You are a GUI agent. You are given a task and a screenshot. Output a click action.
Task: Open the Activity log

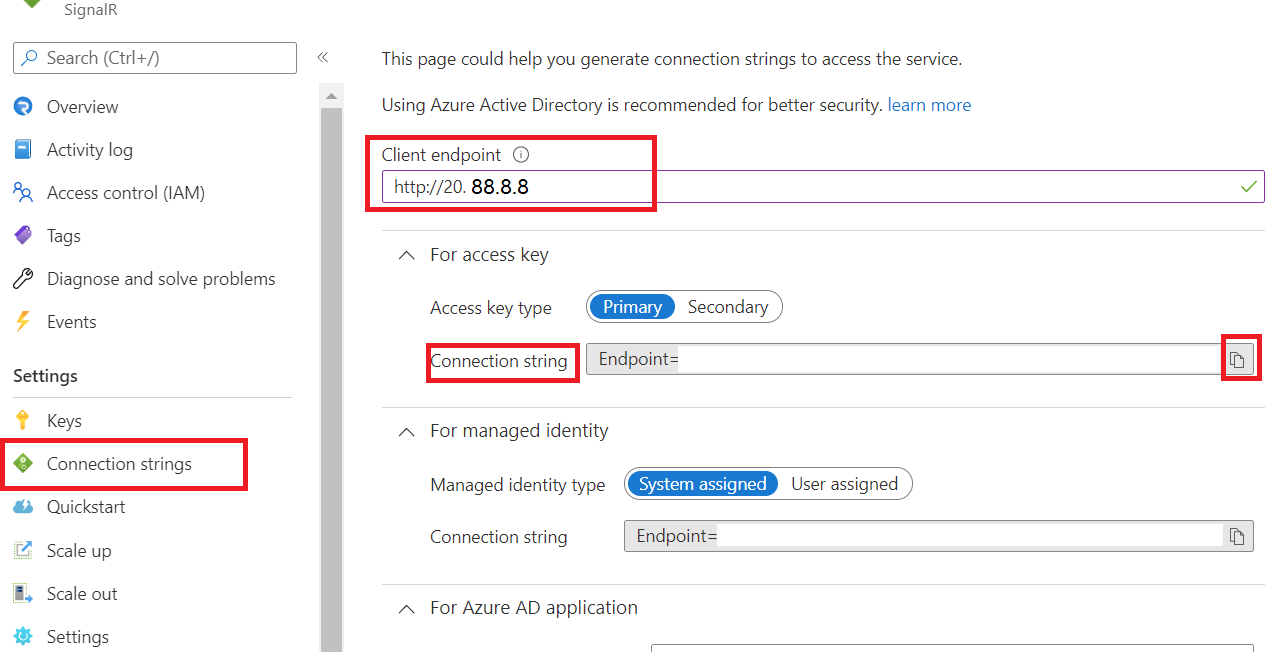[89, 149]
